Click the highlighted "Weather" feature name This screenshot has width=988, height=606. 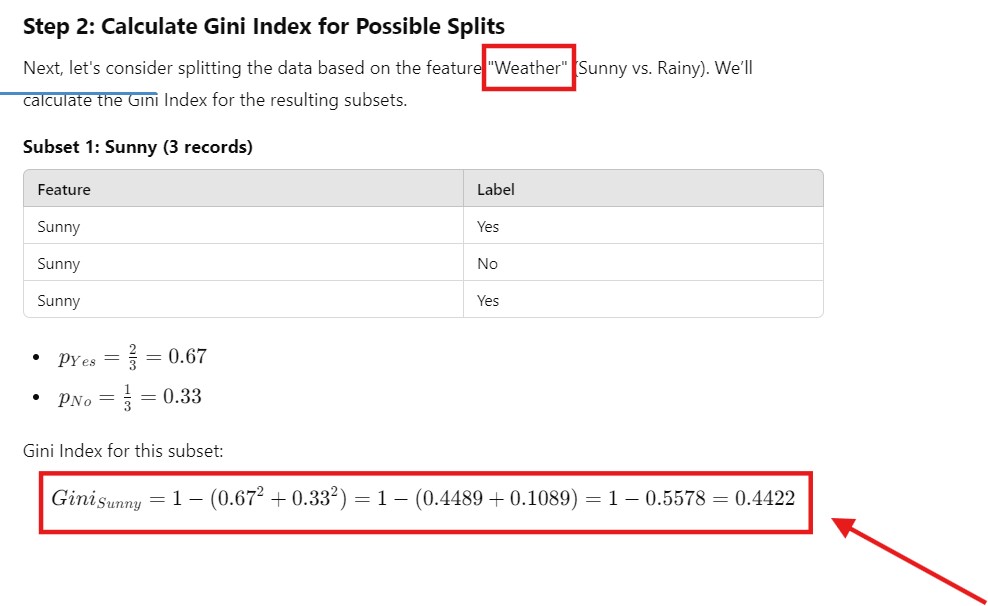tap(528, 70)
